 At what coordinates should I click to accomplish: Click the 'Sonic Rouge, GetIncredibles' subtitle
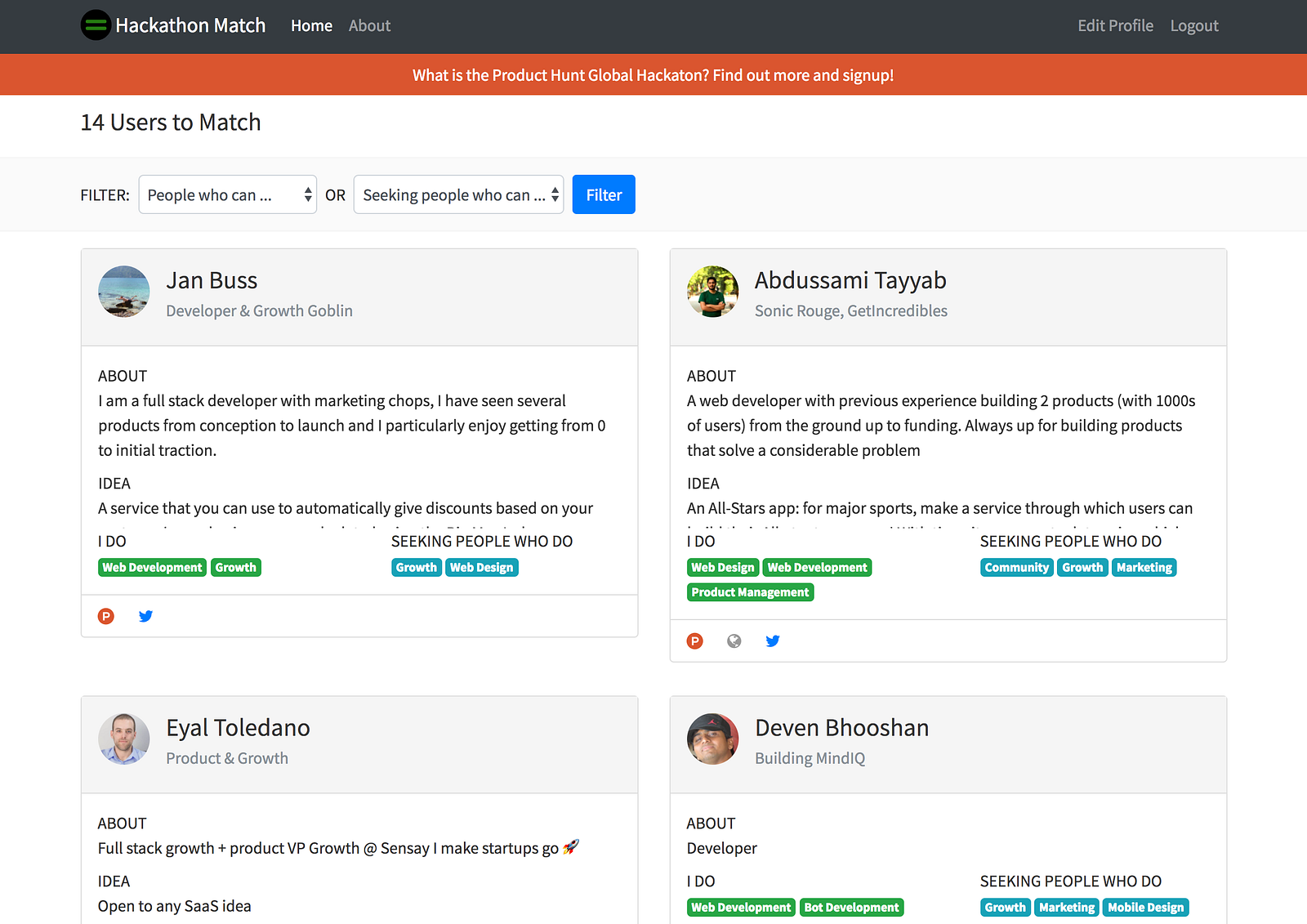point(851,311)
